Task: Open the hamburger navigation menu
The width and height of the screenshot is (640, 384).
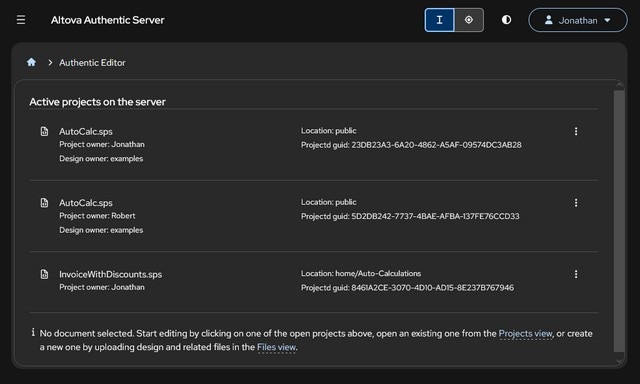Action: pyautogui.click(x=21, y=20)
